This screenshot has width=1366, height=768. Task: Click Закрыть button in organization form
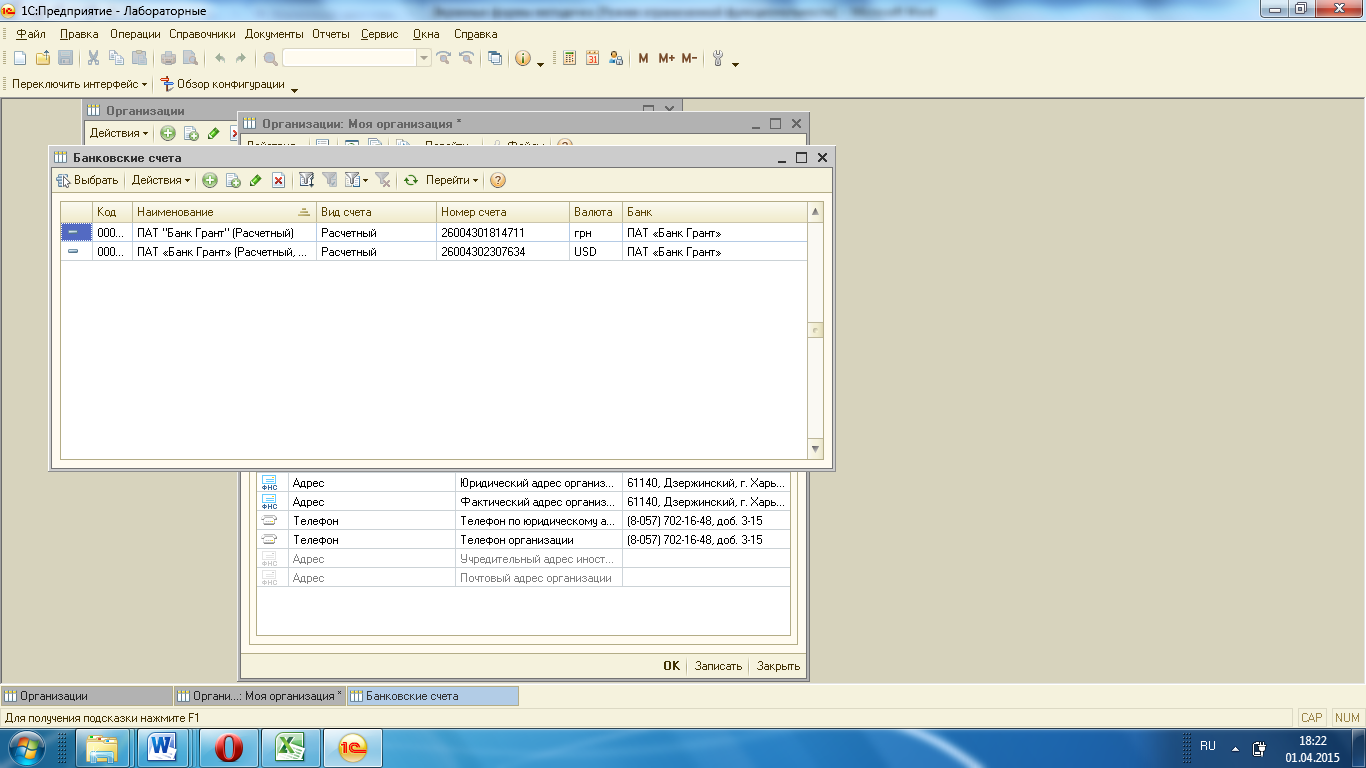[x=778, y=666]
